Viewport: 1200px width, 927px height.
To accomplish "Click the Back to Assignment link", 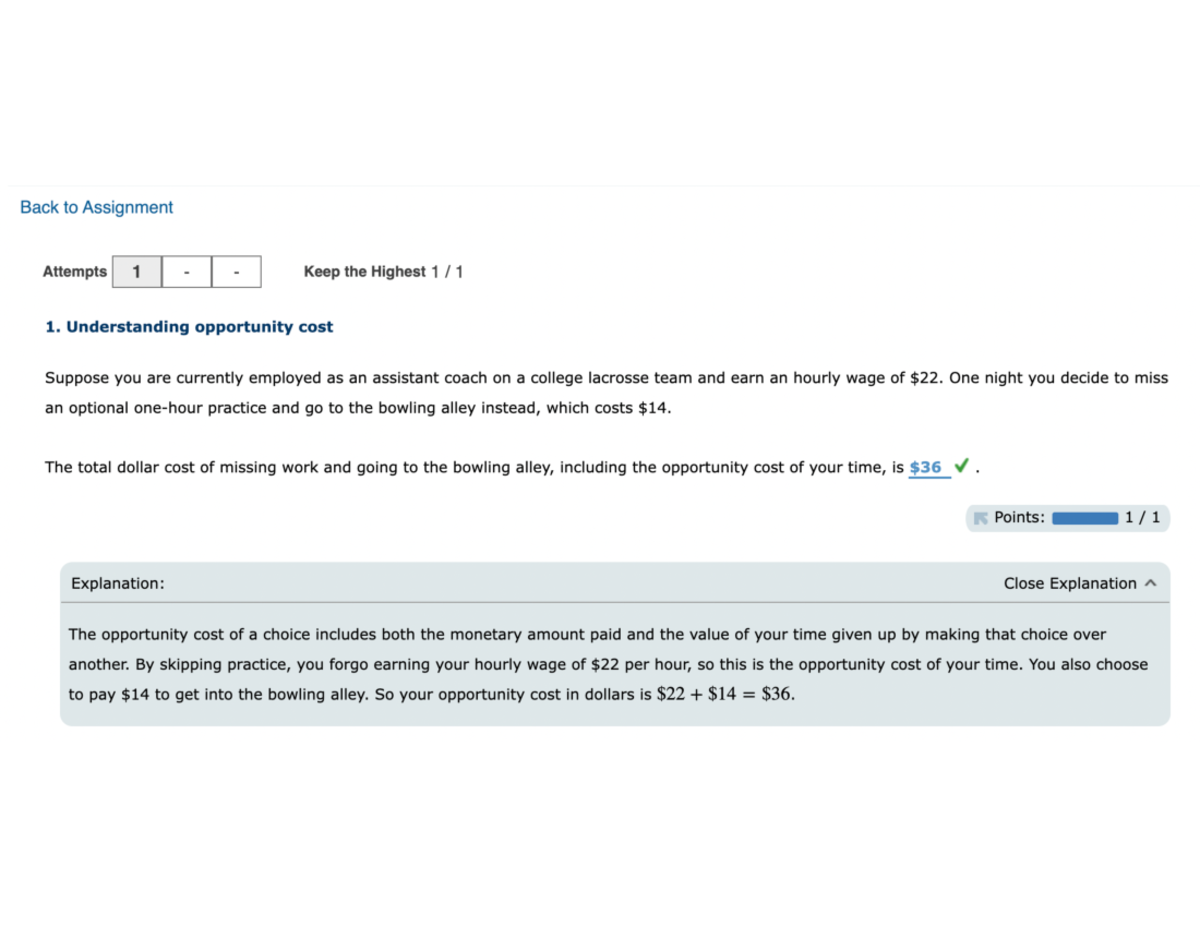I will 96,207.
